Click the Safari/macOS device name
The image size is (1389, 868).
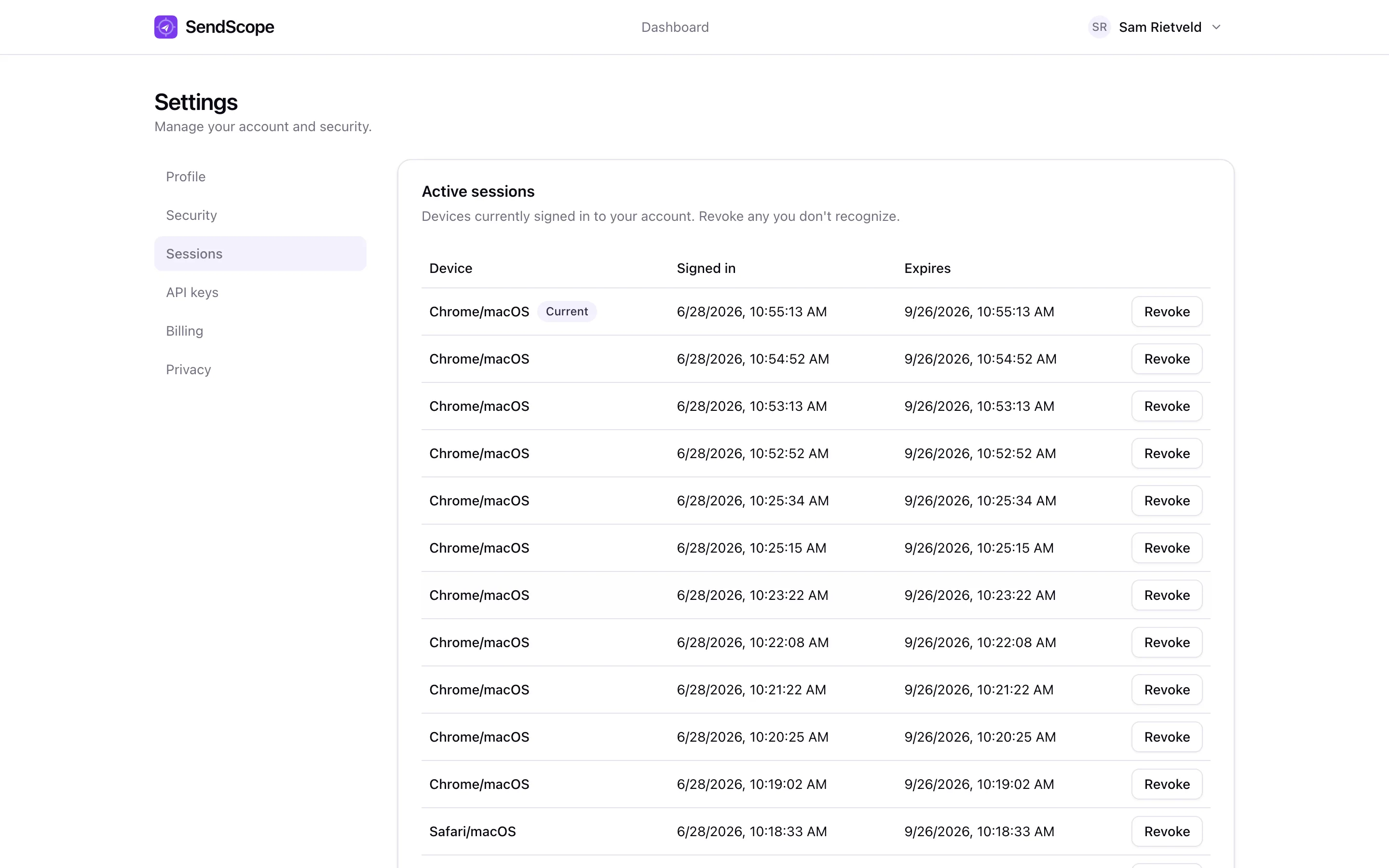[472, 831]
